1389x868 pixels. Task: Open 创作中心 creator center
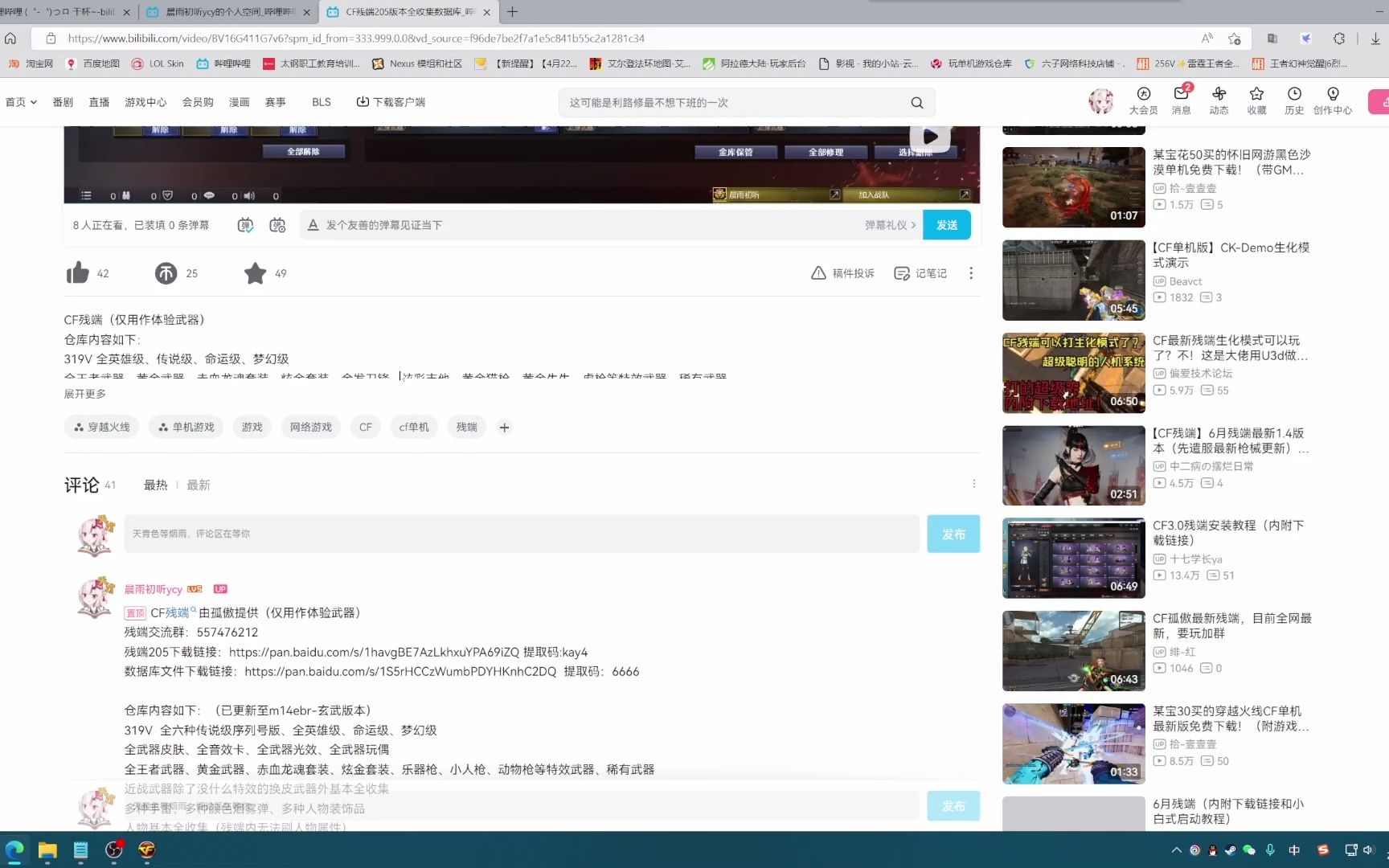[x=1333, y=101]
